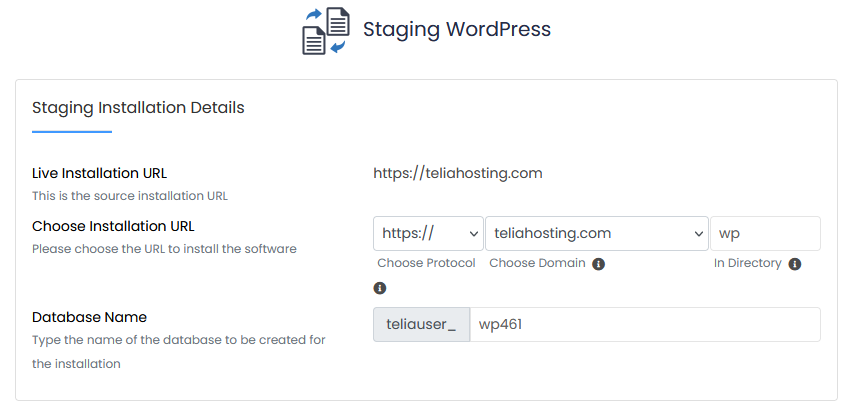Click the Database Name label
This screenshot has width=847, height=408.
coord(89,317)
